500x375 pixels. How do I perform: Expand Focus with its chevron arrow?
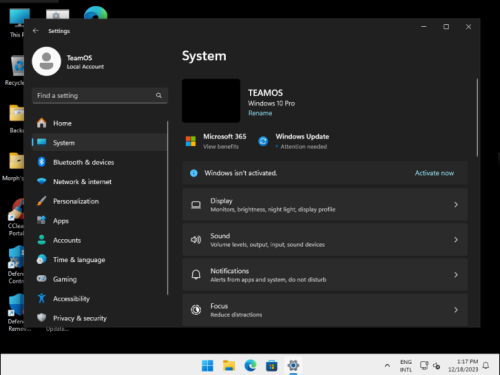[456, 310]
